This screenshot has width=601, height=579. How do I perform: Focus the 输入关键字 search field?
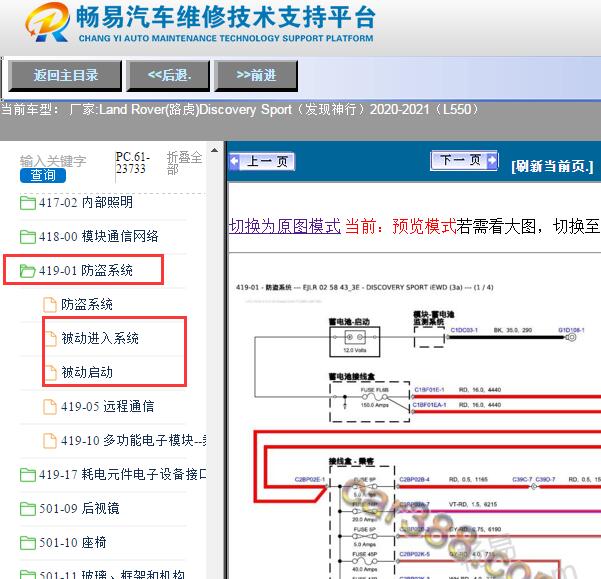coord(53,161)
